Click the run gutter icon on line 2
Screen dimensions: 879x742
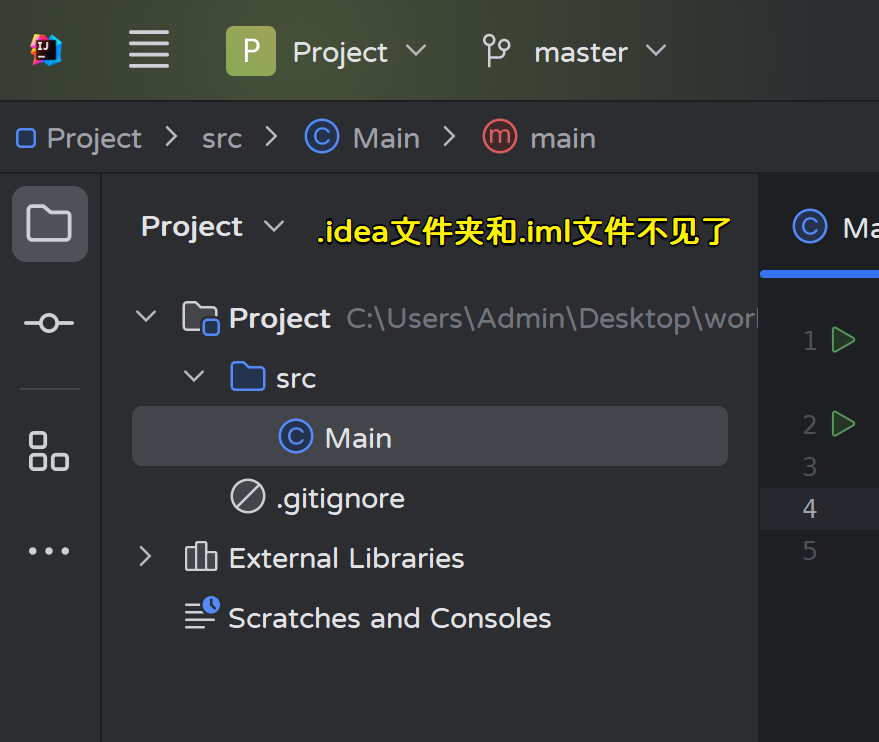coord(844,424)
